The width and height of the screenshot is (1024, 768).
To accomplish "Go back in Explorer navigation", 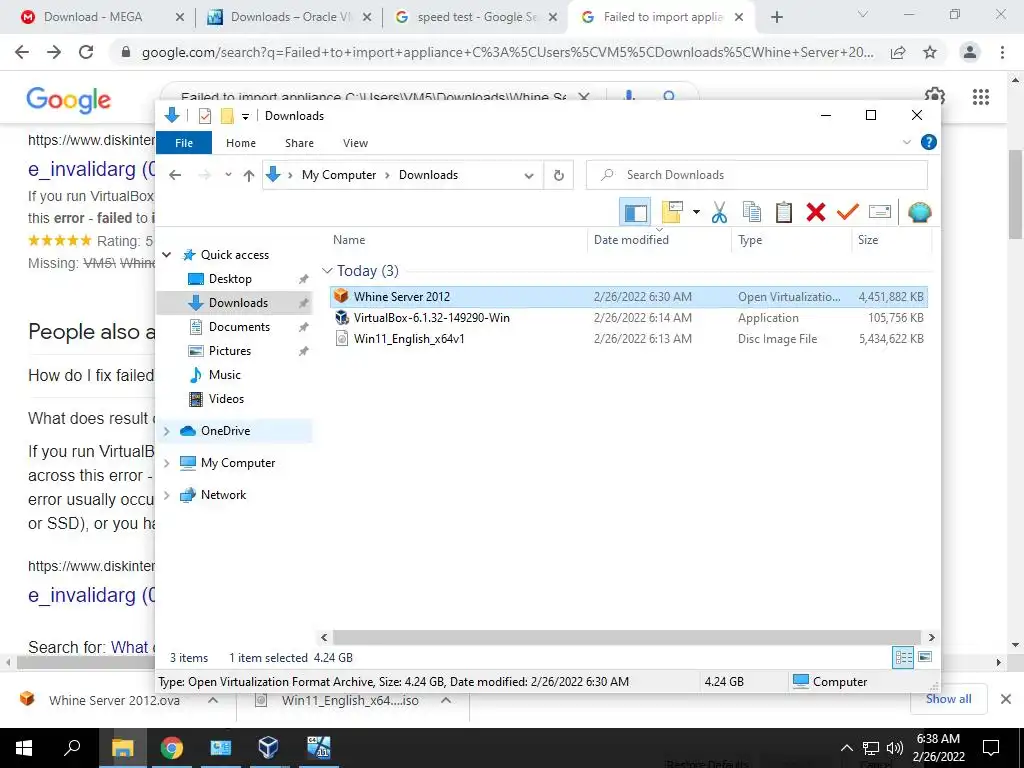I will (175, 175).
